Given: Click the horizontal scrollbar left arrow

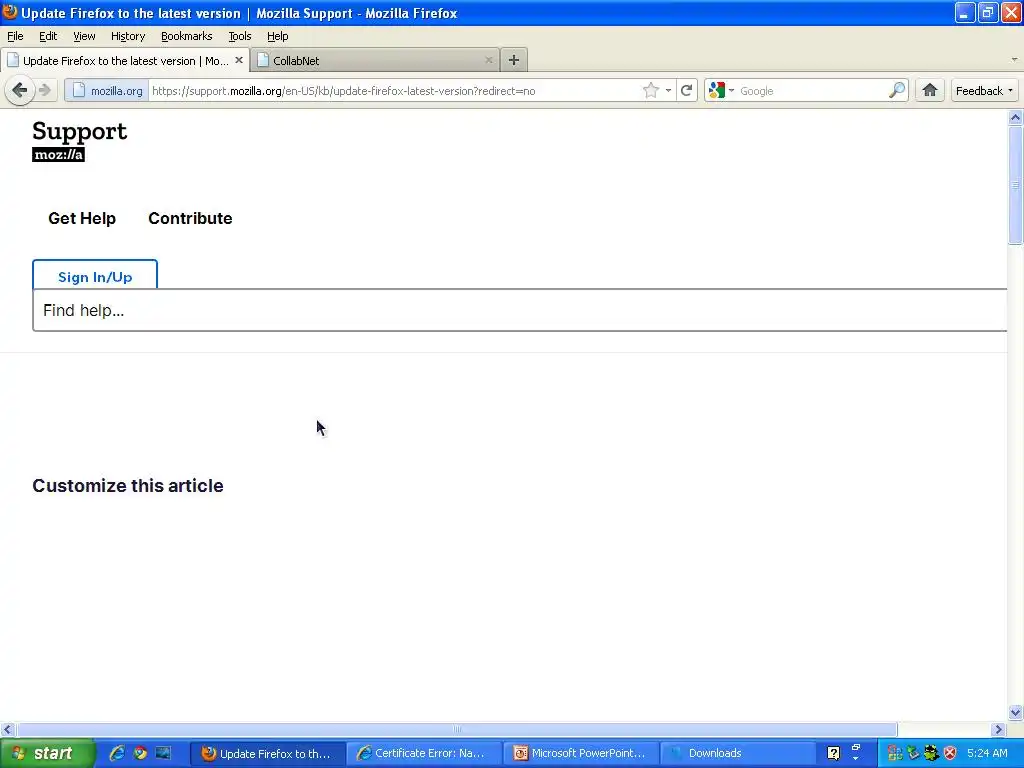Looking at the screenshot, I should click(x=8, y=729).
